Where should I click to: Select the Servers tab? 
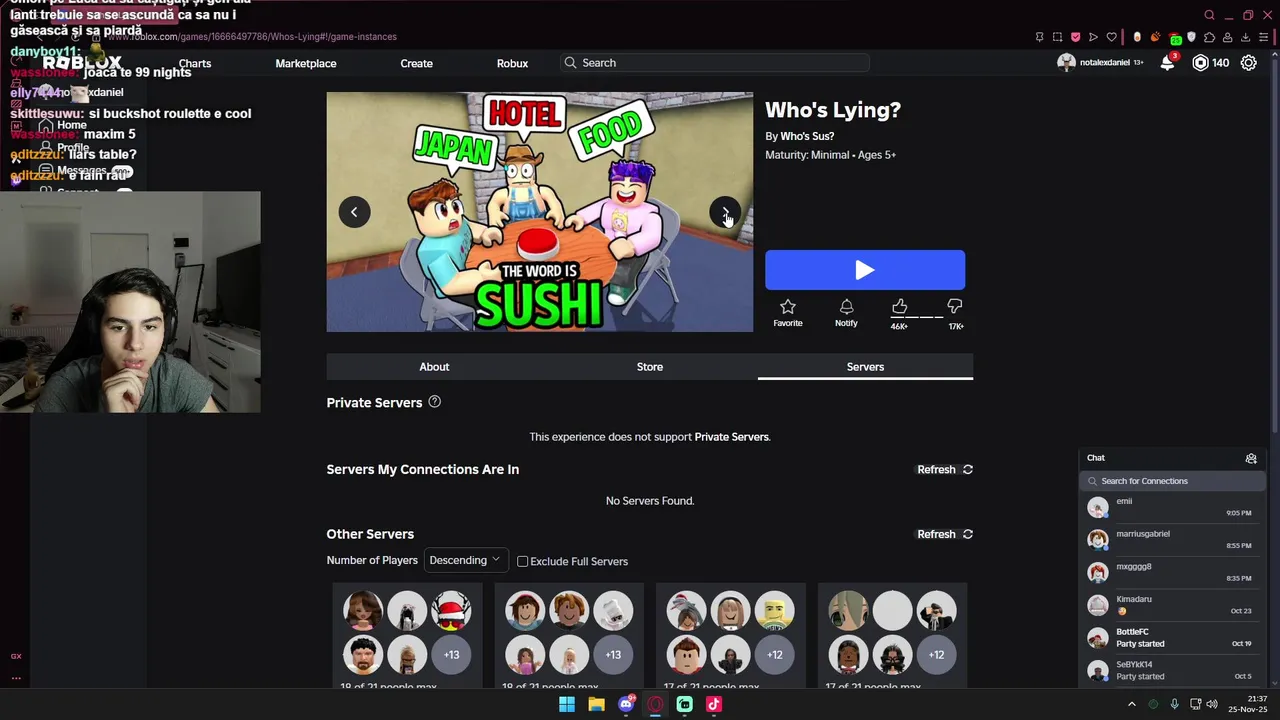click(x=865, y=367)
